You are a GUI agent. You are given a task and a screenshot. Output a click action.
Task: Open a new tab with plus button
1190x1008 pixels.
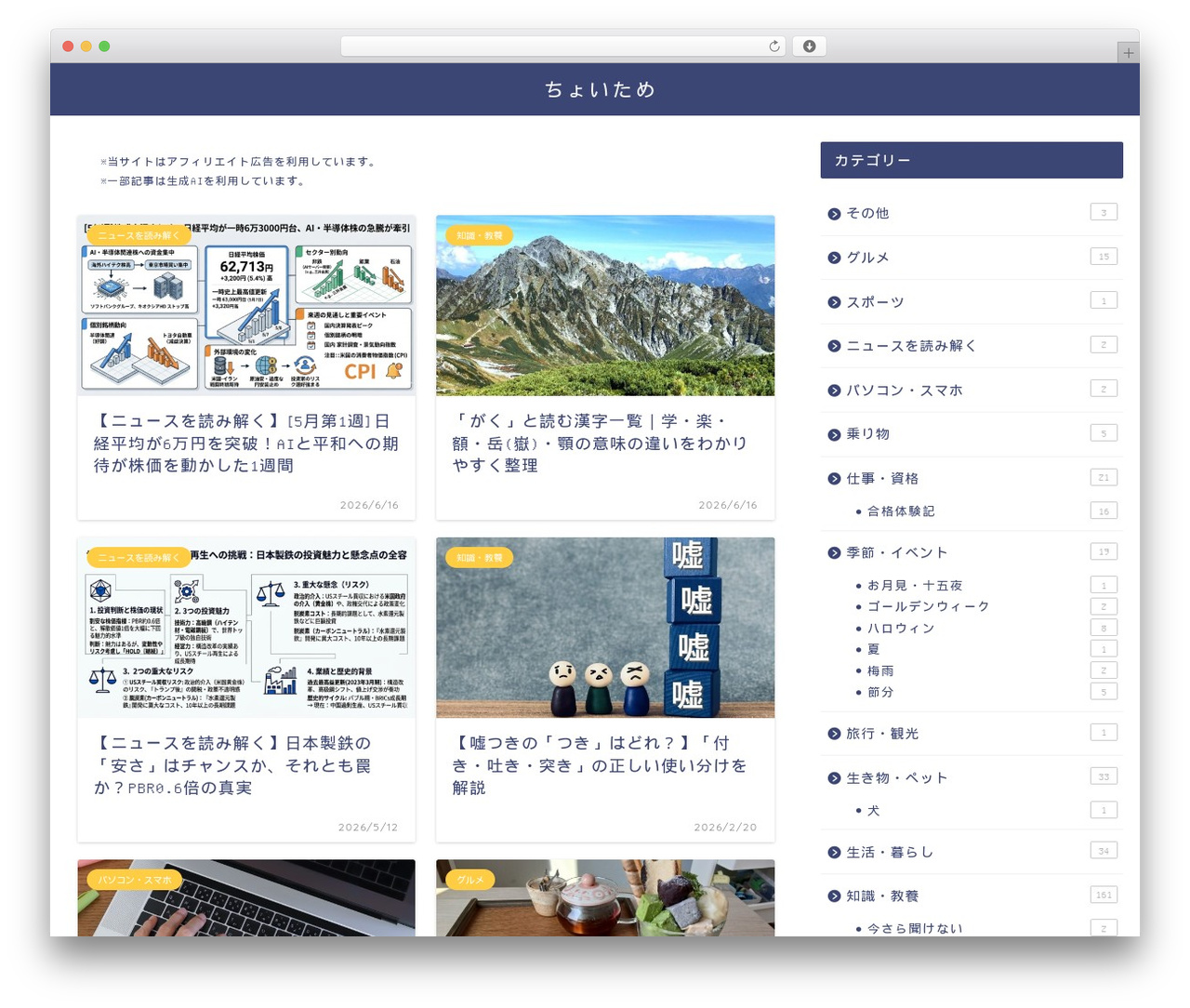click(1128, 53)
